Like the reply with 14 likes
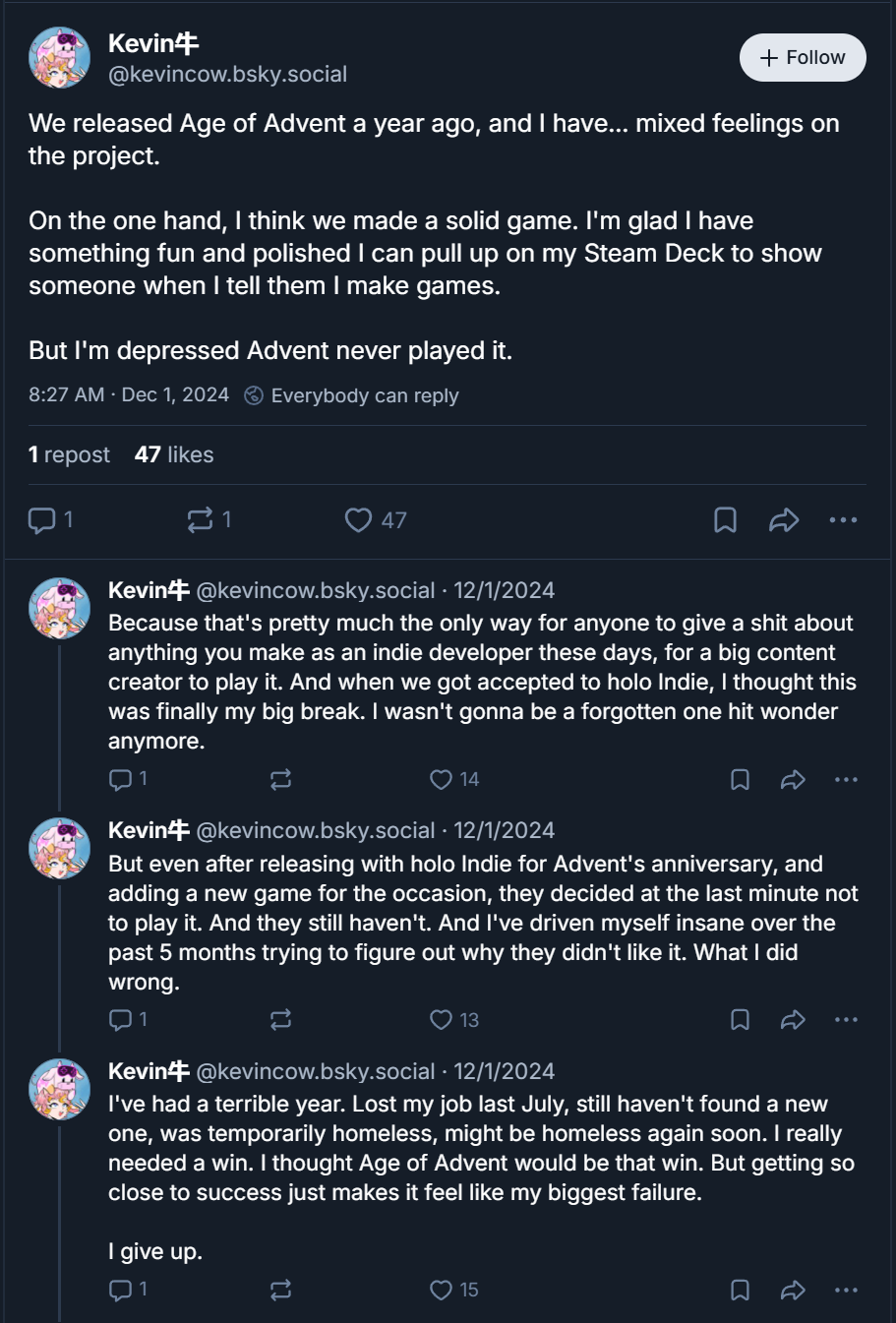896x1323 pixels. click(x=454, y=779)
